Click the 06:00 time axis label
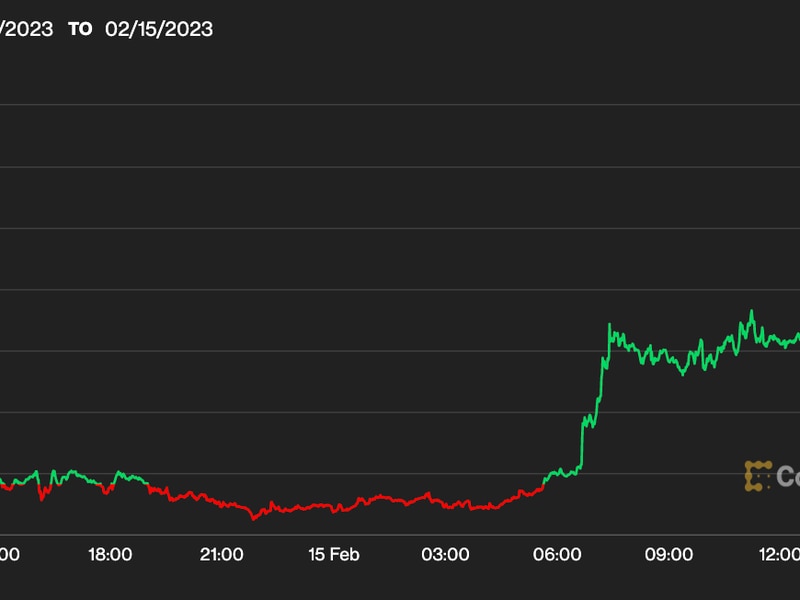 (x=557, y=554)
